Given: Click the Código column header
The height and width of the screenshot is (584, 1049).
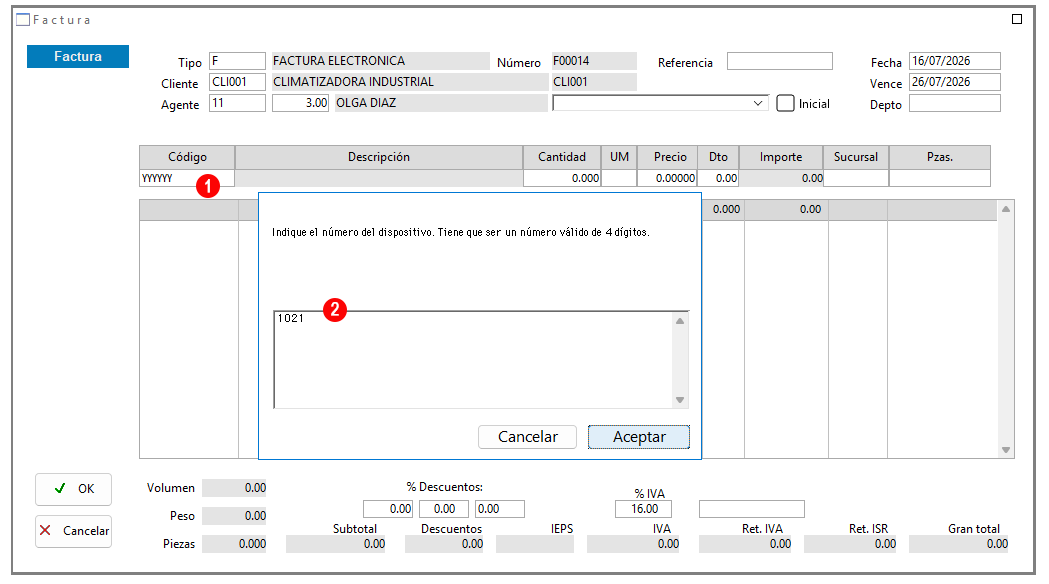Looking at the screenshot, I should click(x=187, y=157).
